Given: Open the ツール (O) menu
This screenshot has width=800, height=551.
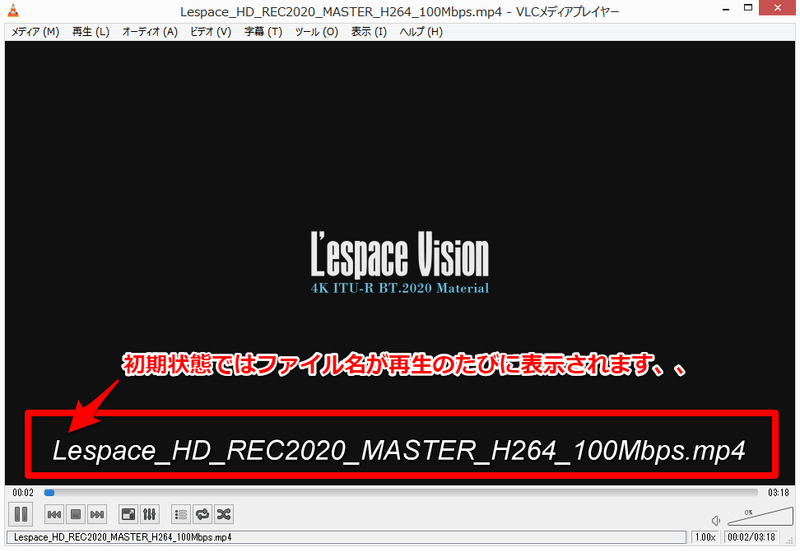Looking at the screenshot, I should 316,32.
